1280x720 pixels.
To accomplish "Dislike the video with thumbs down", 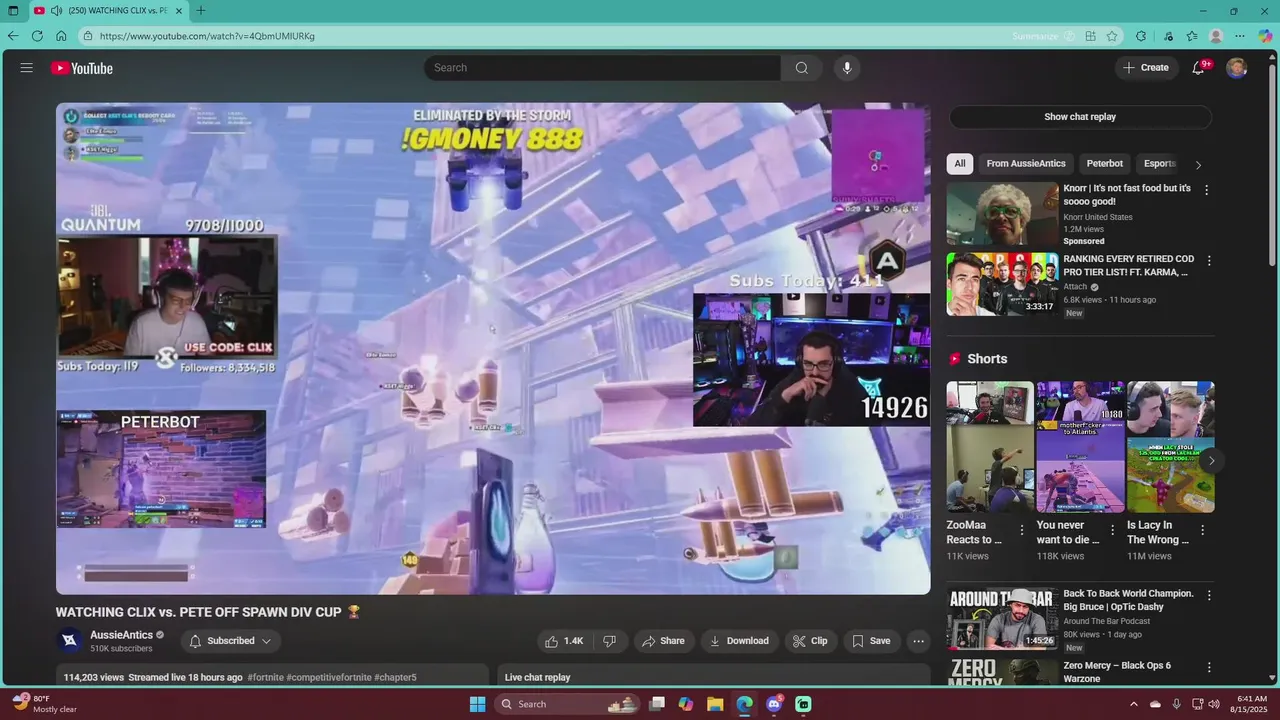I will coord(609,641).
